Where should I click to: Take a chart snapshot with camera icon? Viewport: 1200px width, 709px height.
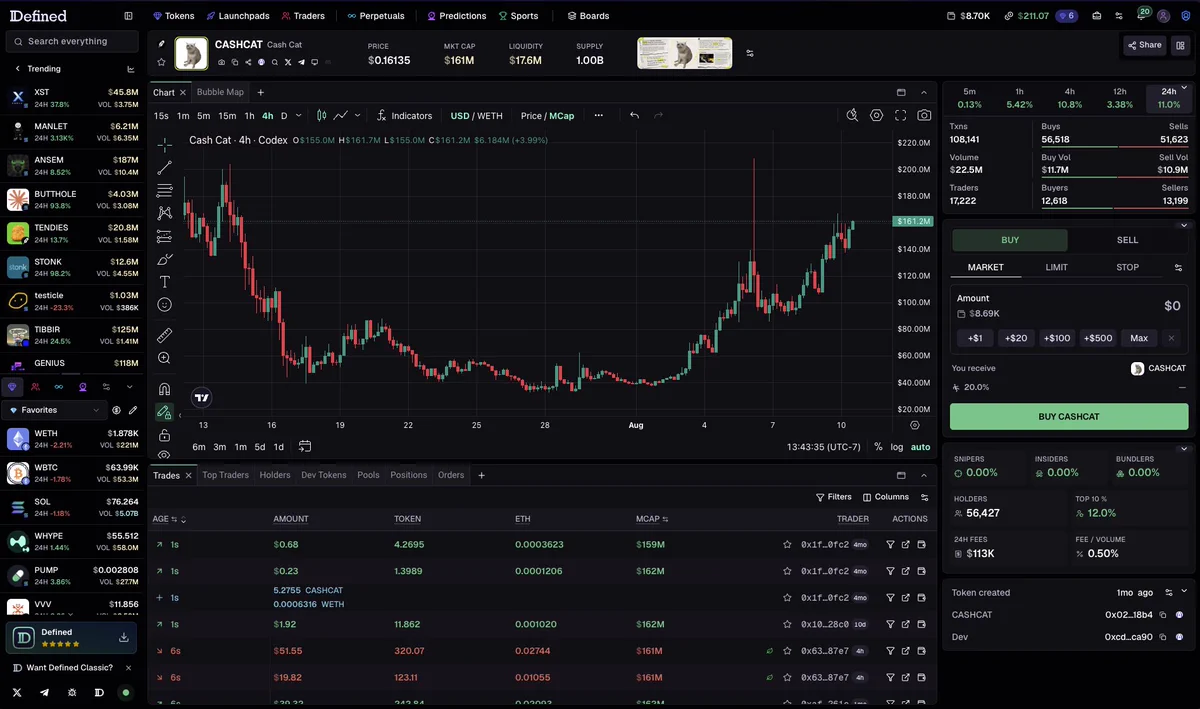tap(924, 115)
